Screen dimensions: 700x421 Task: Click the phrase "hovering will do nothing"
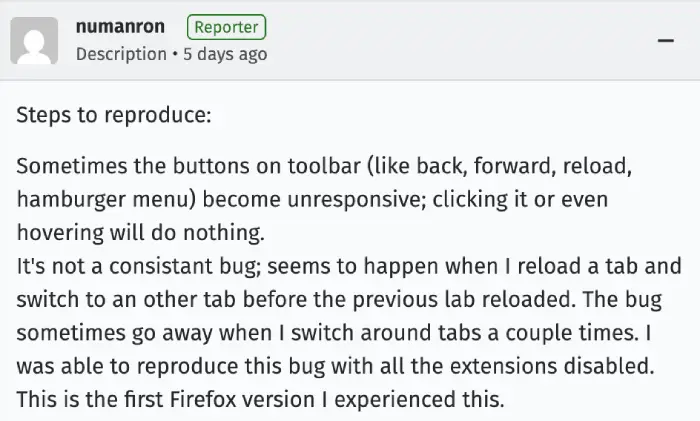[x=125, y=232]
